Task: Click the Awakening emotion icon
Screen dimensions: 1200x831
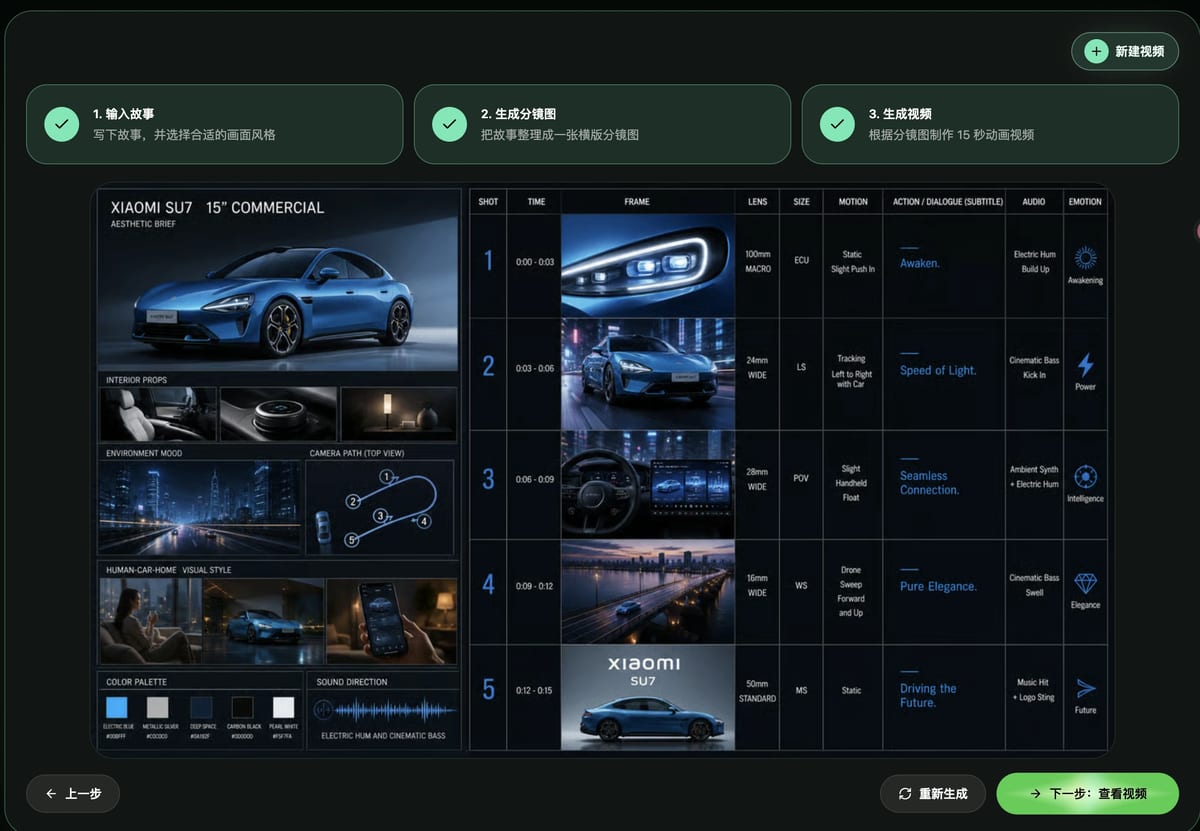Action: tap(1085, 258)
